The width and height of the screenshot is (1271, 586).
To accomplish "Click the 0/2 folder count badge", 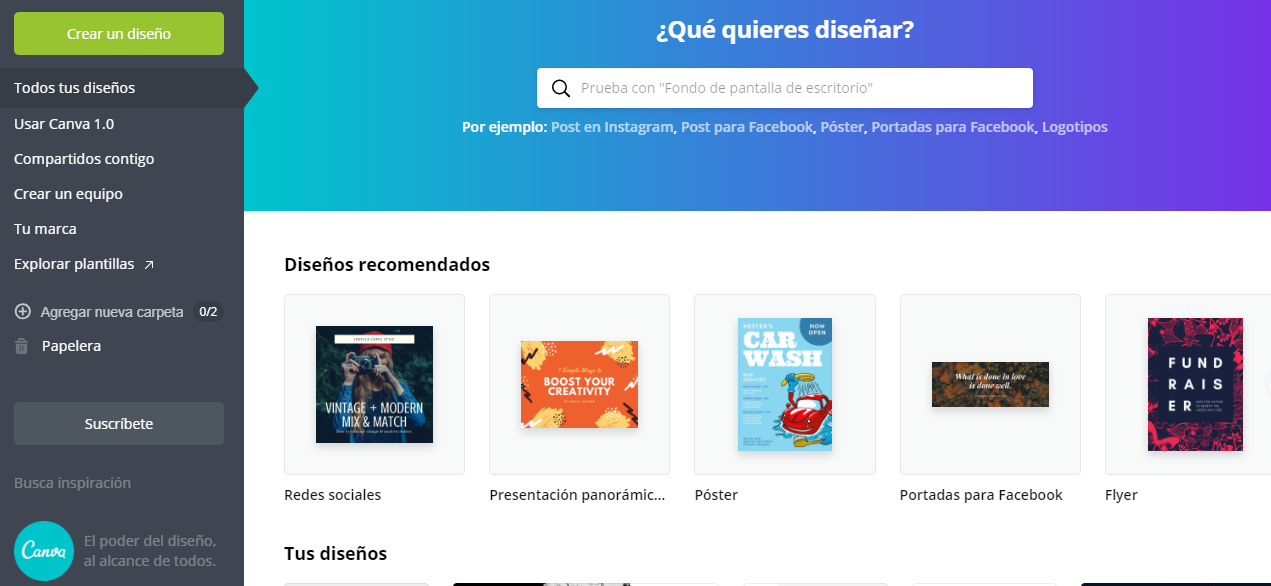I will (x=208, y=312).
